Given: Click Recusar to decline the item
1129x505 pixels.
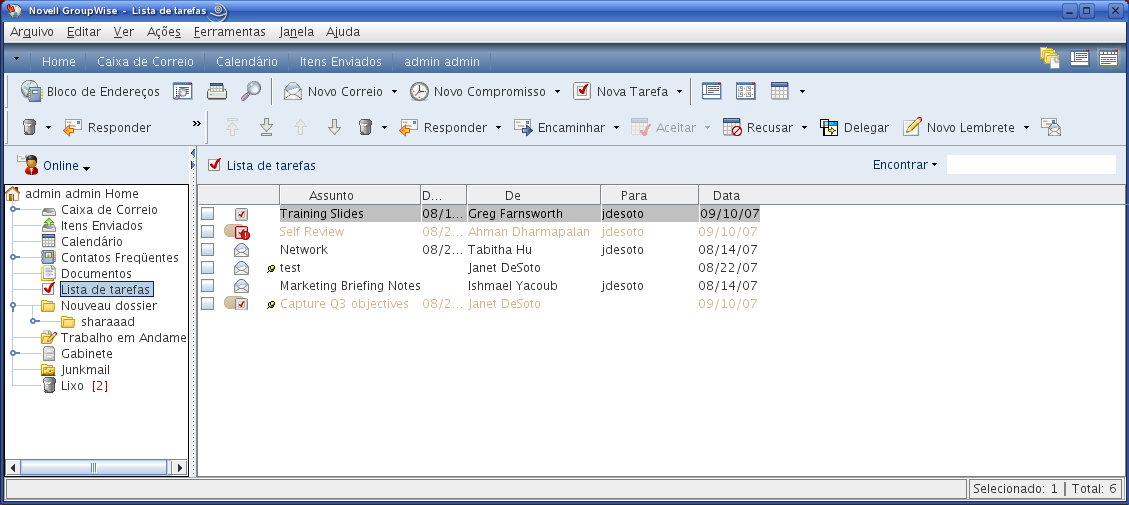Looking at the screenshot, I should point(757,128).
